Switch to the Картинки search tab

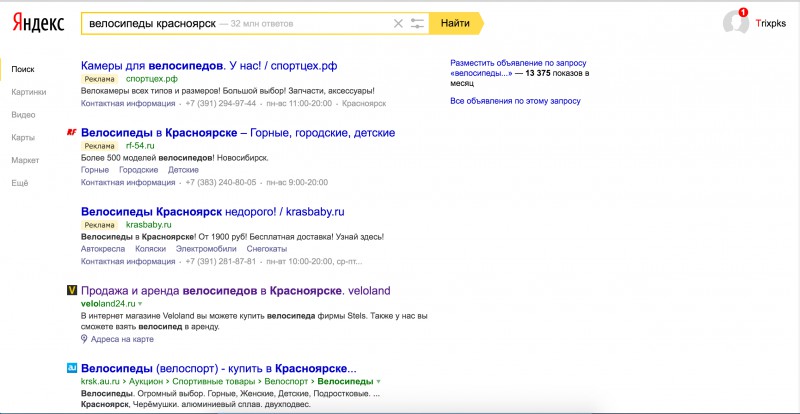29,92
